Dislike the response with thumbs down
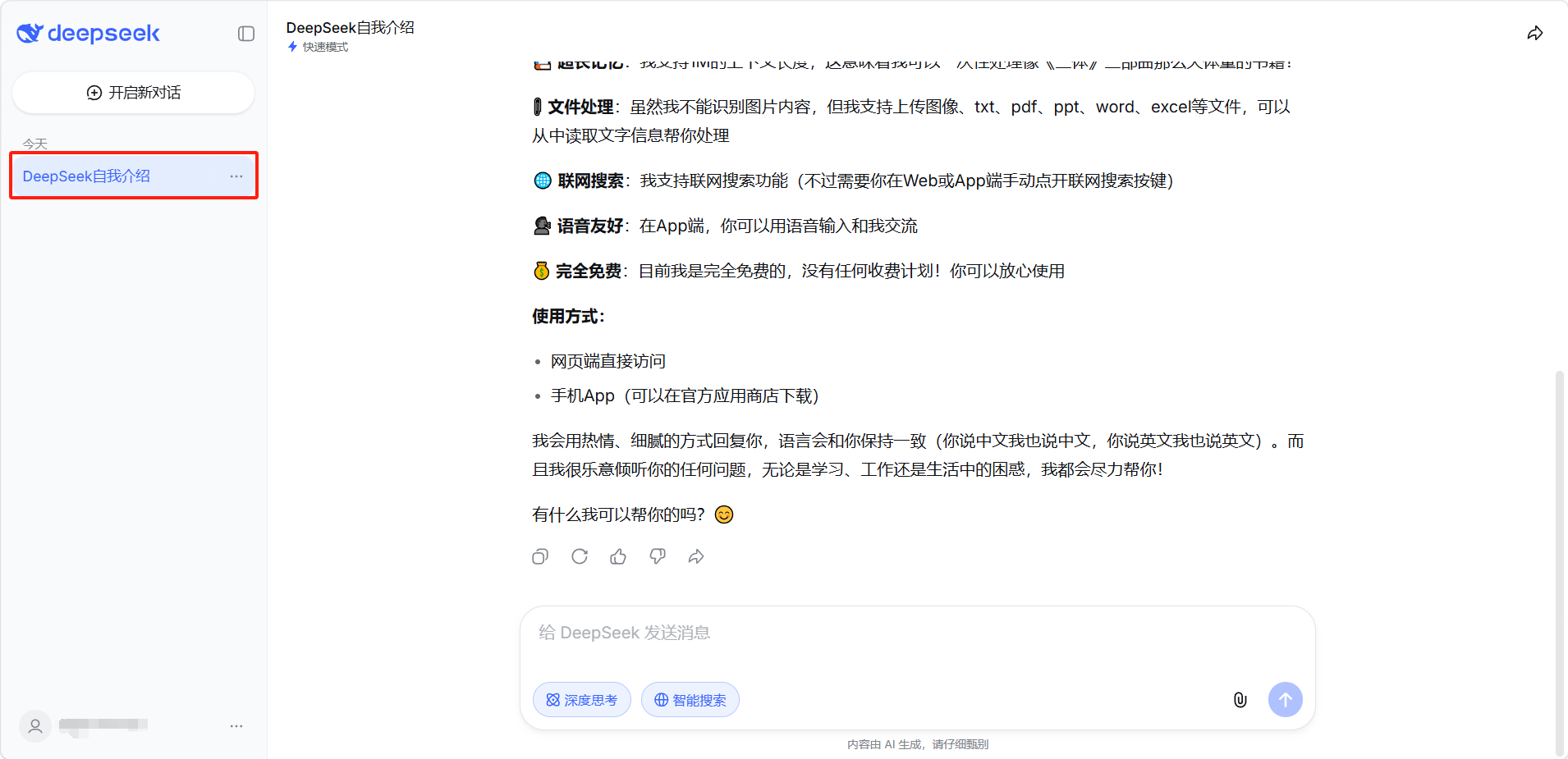 point(658,557)
